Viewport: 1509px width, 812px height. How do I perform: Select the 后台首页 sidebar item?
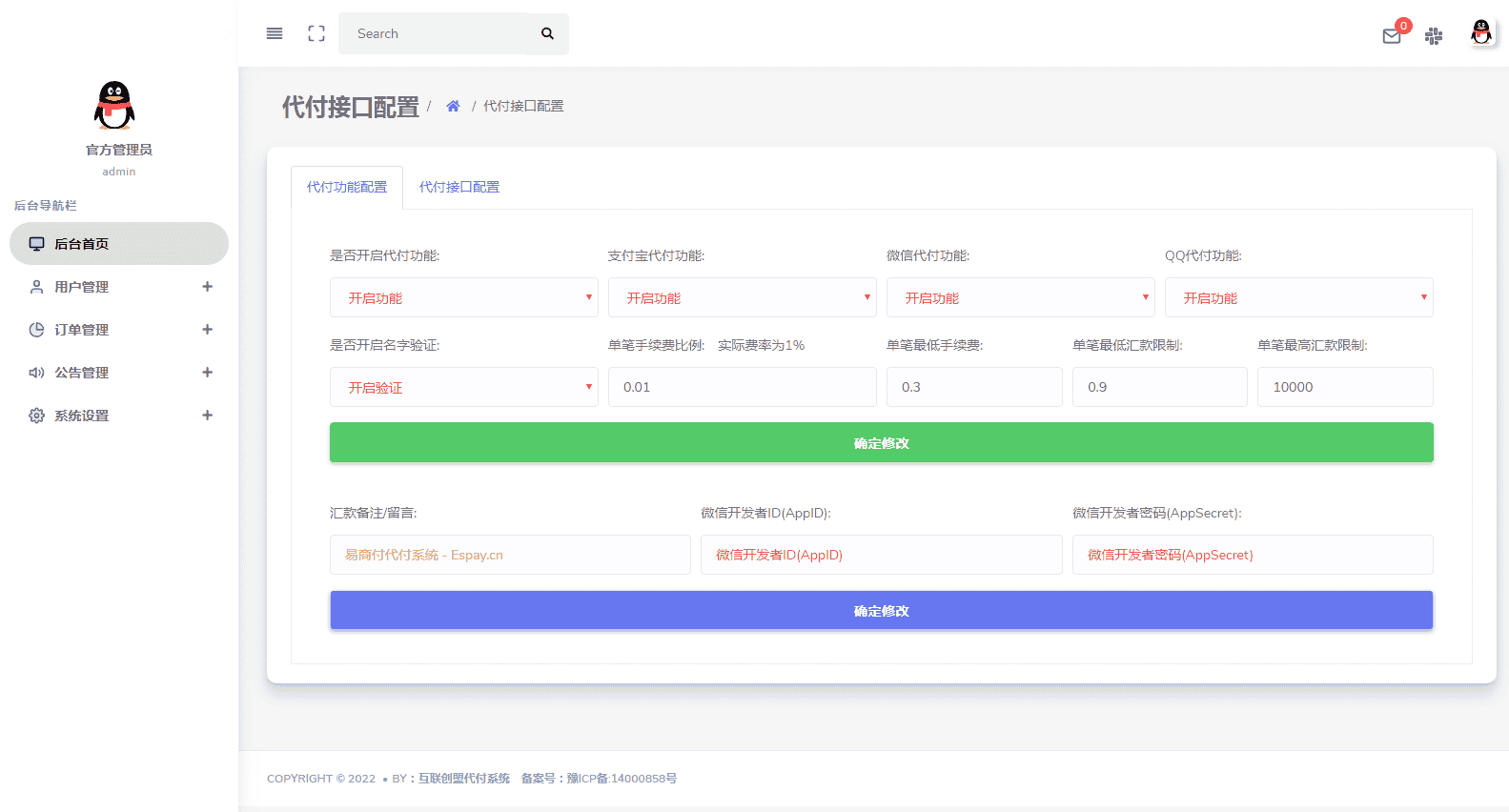coord(119,244)
